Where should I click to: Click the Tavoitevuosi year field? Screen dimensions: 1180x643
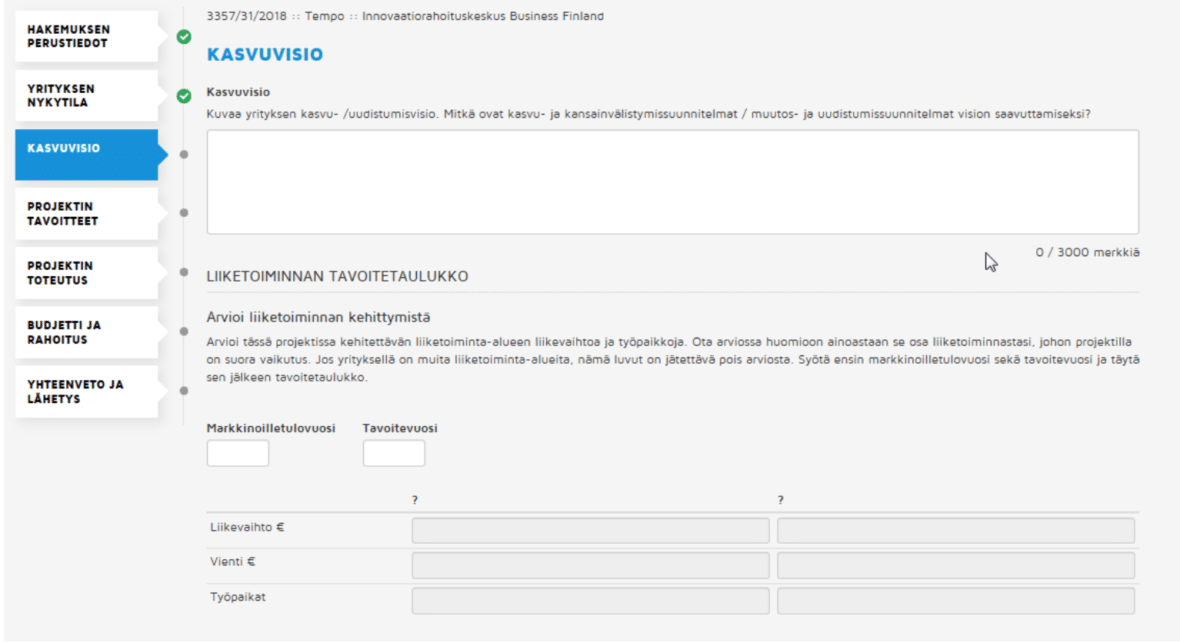[394, 453]
